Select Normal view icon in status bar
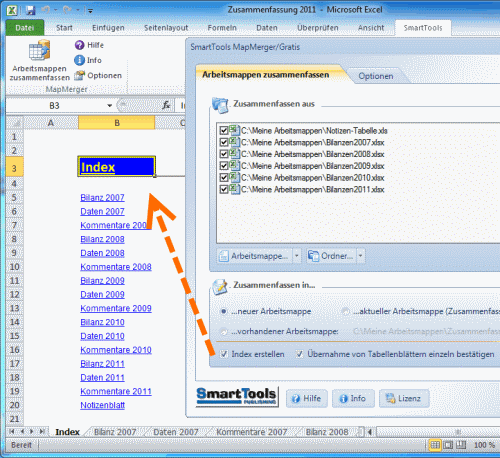 (435, 445)
